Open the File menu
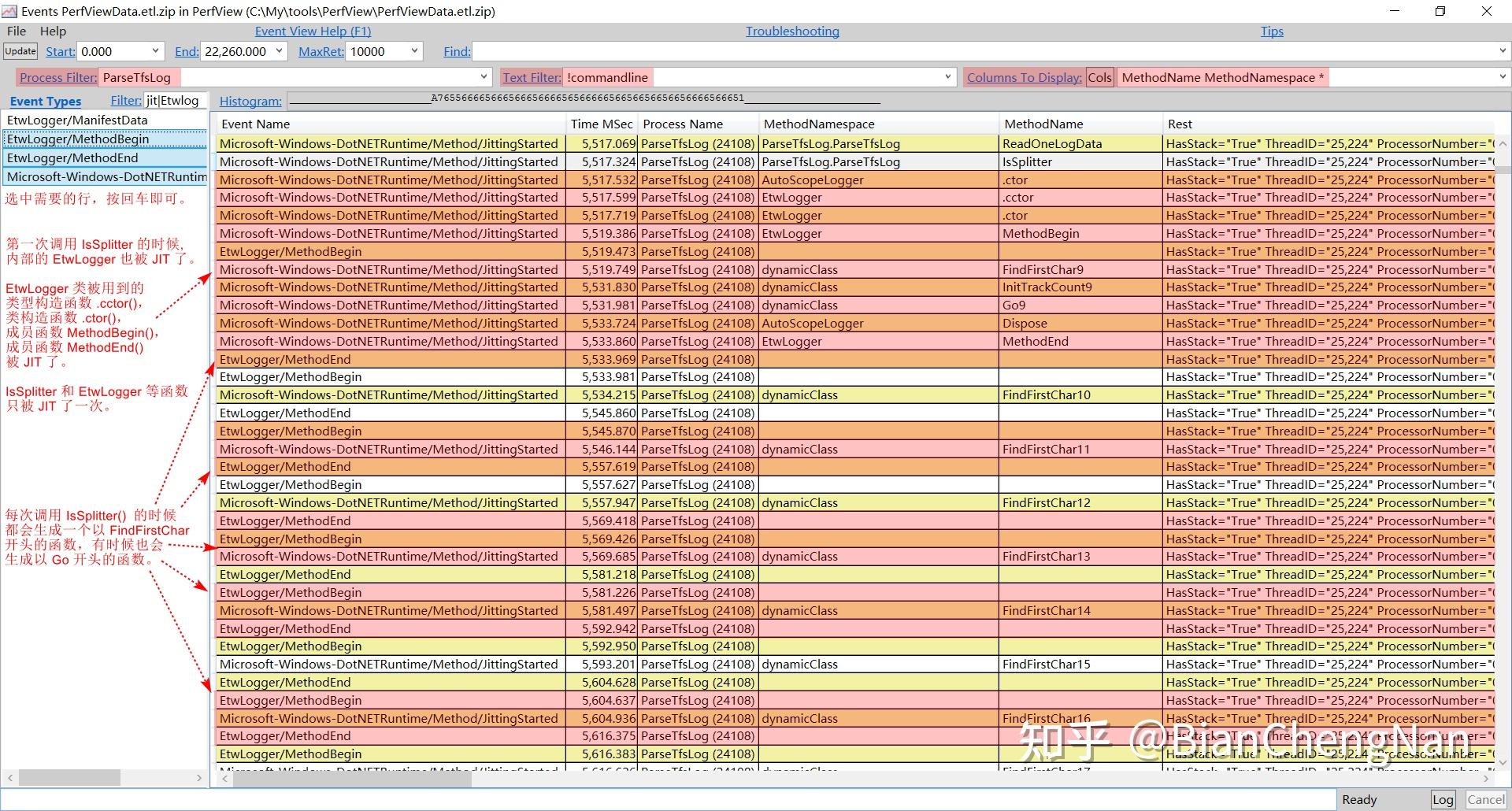Screen dimensions: 1512x811 coord(16,31)
